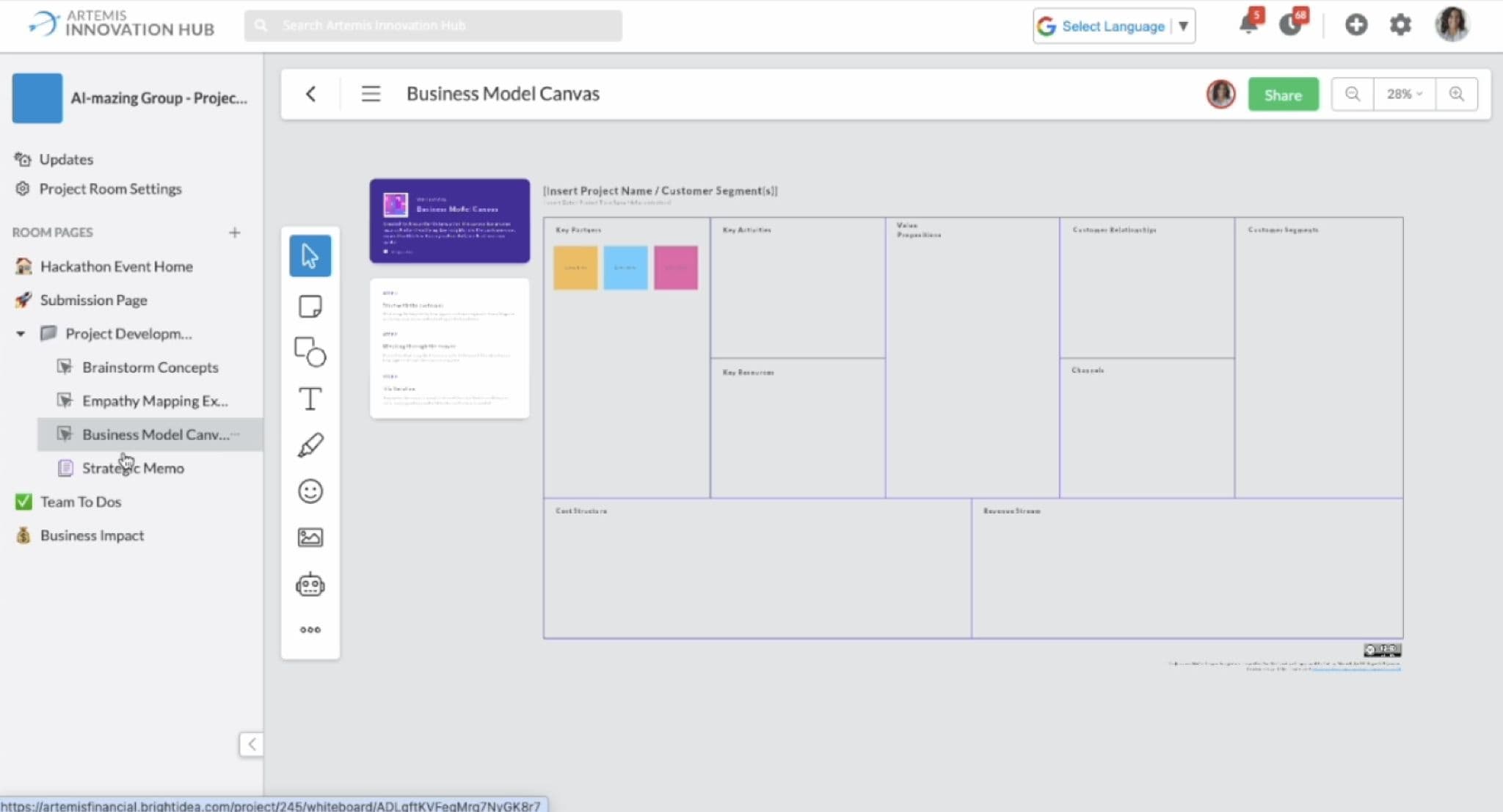The image size is (1503, 812).
Task: Click the Artemis Innovation Hub logo
Action: tap(122, 23)
